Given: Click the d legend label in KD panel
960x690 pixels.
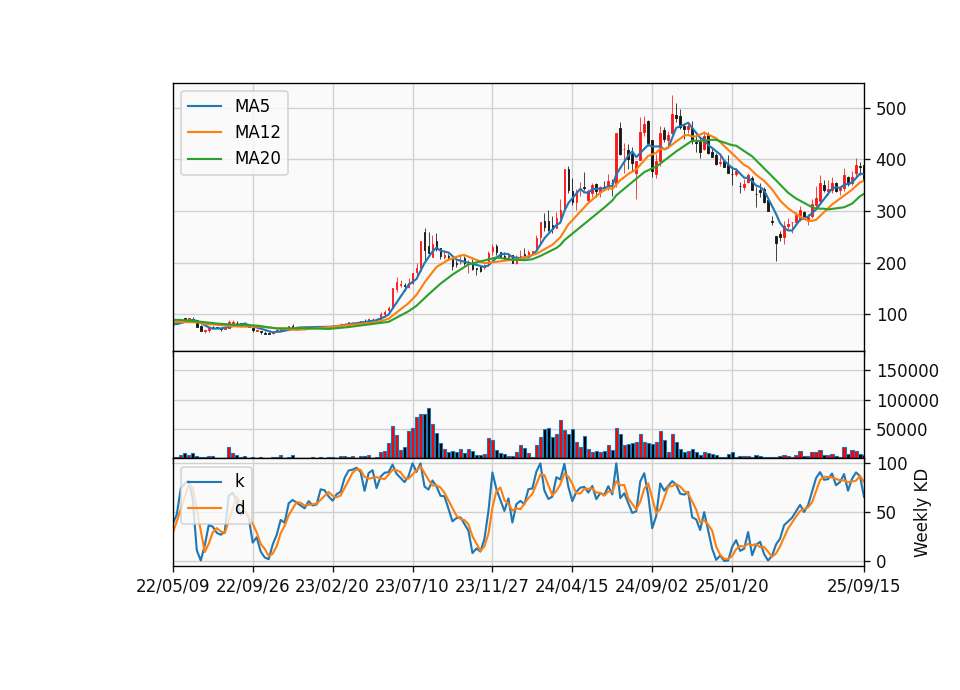Looking at the screenshot, I should 239,508.
